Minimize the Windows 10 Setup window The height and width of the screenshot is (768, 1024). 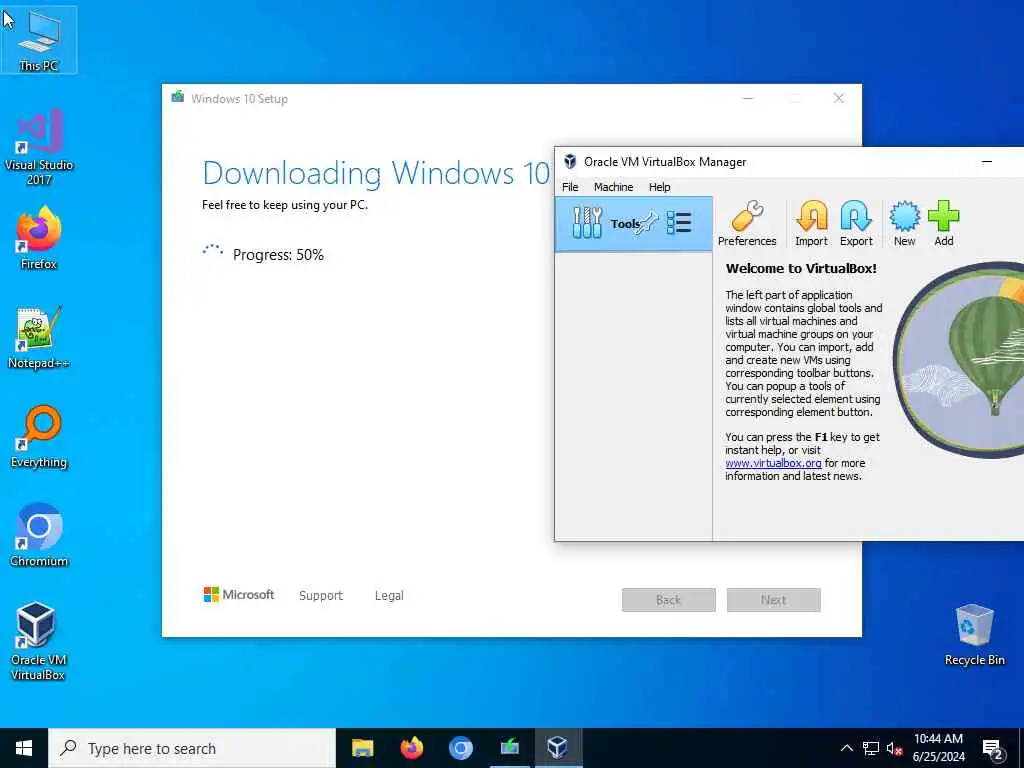coord(748,99)
